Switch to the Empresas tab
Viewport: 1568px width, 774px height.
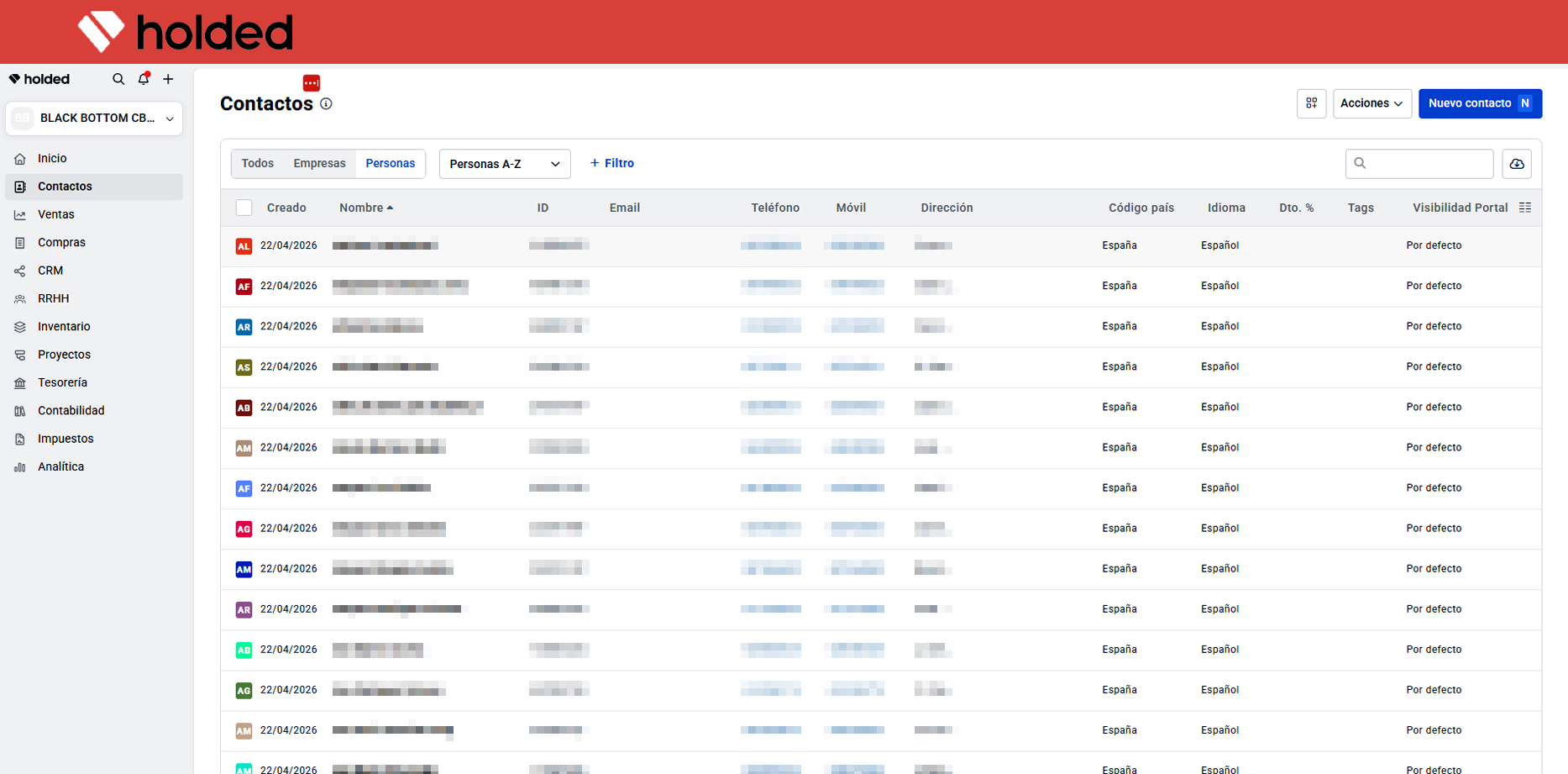[319, 163]
